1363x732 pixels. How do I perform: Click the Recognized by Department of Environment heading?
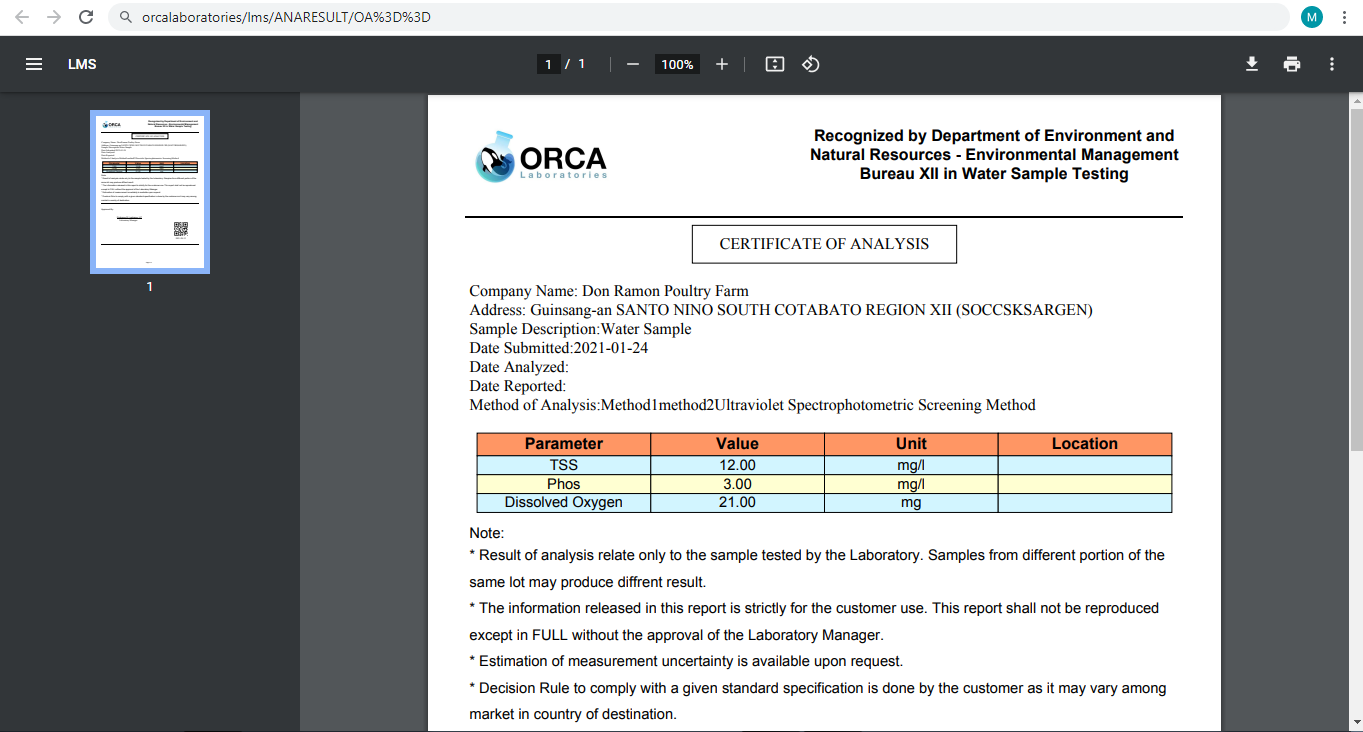point(994,155)
